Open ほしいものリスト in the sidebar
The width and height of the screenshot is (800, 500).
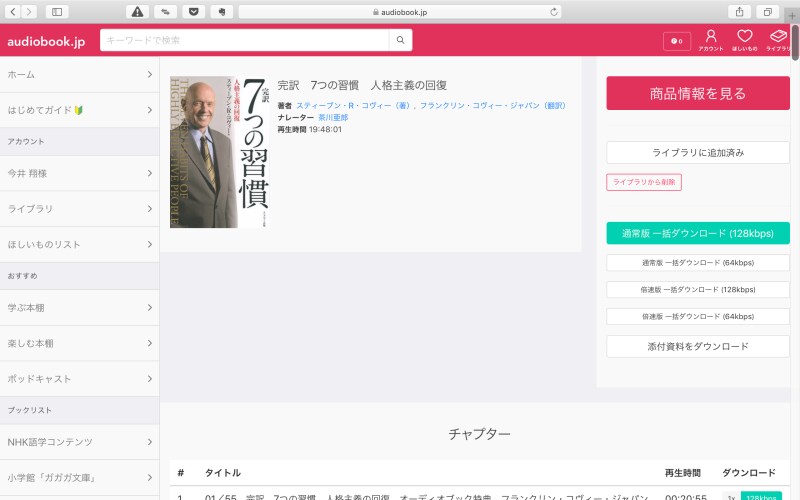[80, 244]
